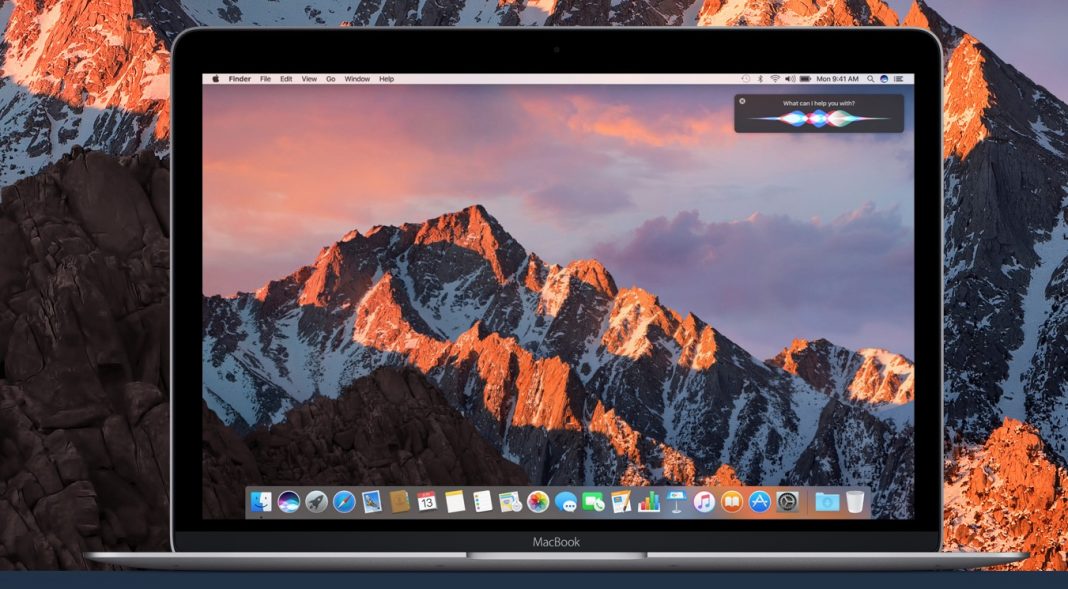Image resolution: width=1068 pixels, height=589 pixels.
Task: Open the volume control in menu bar
Action: (x=790, y=79)
